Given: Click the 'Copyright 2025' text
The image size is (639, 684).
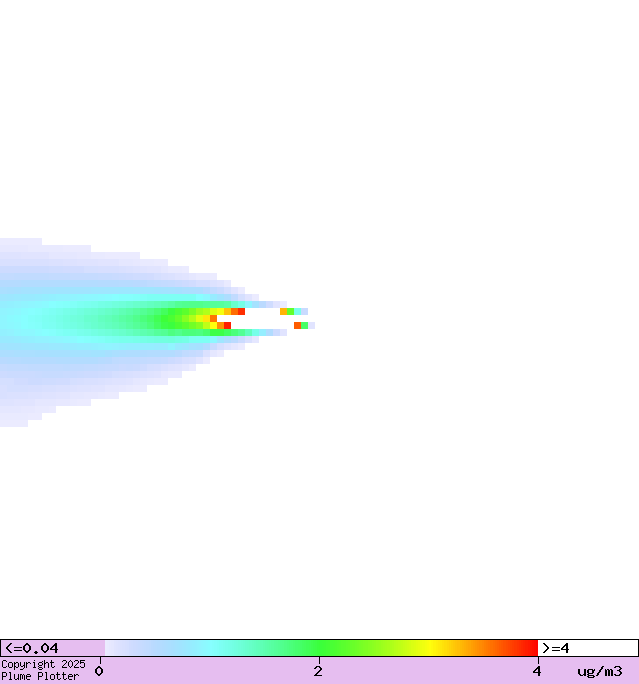Looking at the screenshot, I should pyautogui.click(x=43, y=664).
